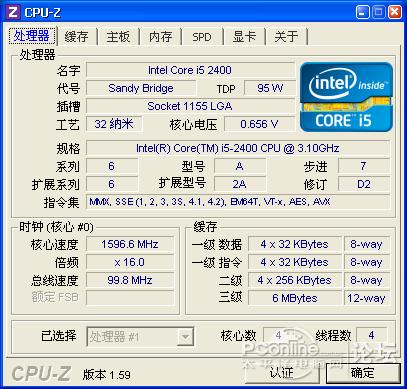407x389 pixels.
Task: Click the processor name field Intel Core i5 2400
Action: click(x=190, y=70)
